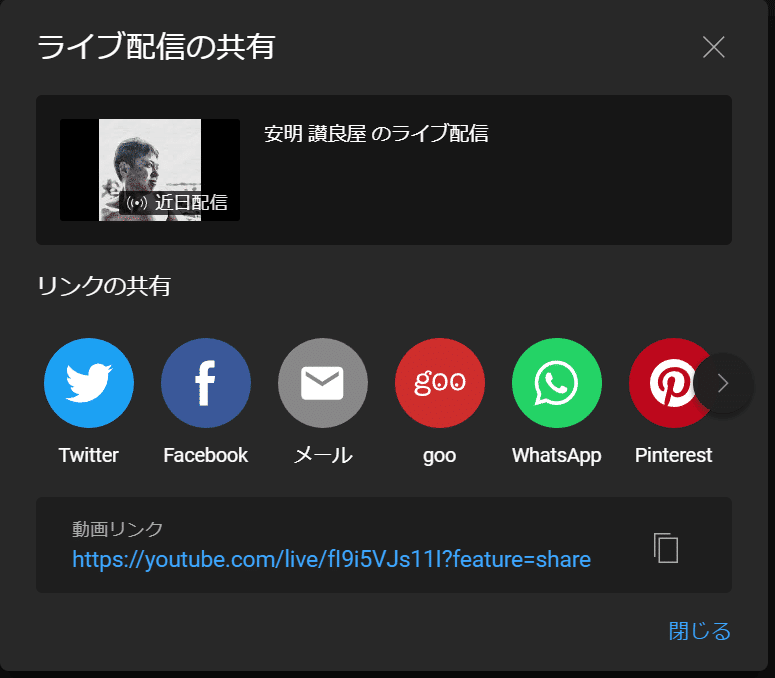This screenshot has width=775, height=678.
Task: Share the stream via goo icon
Action: point(440,383)
